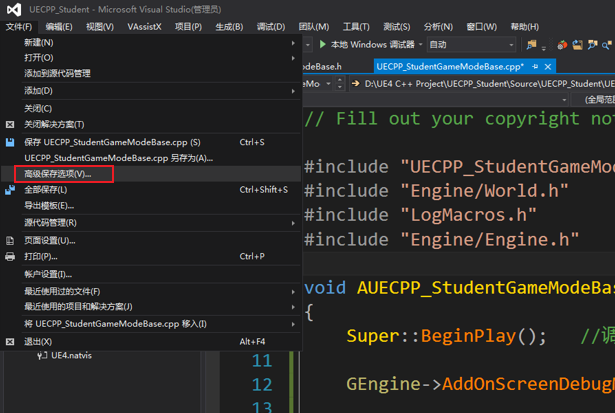Click the save disk icon in File menu

click(10, 142)
